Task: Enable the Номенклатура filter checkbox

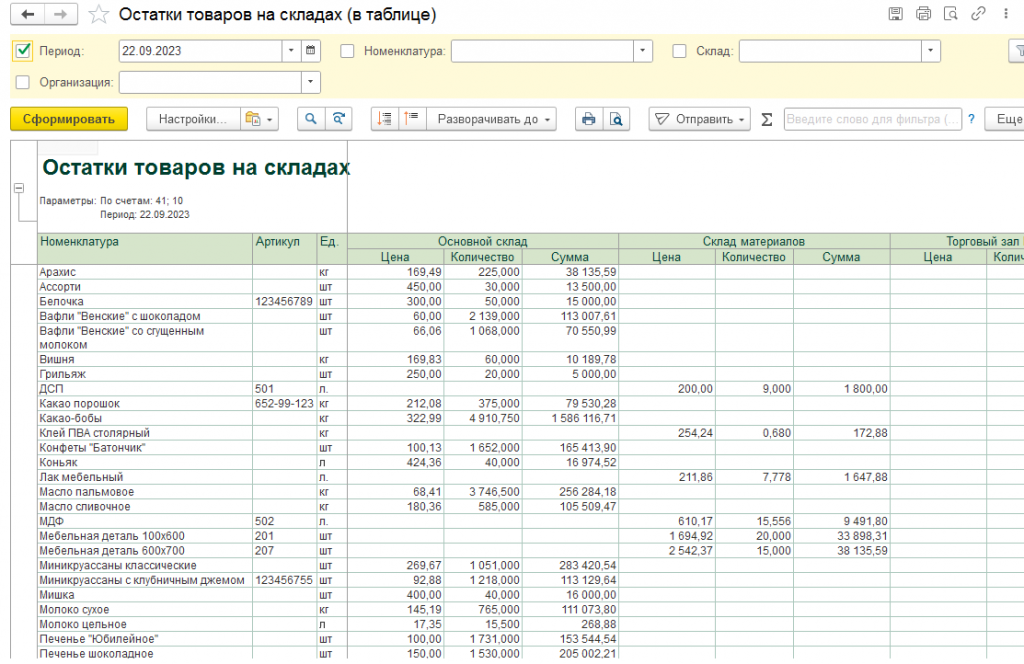Action: coord(347,51)
